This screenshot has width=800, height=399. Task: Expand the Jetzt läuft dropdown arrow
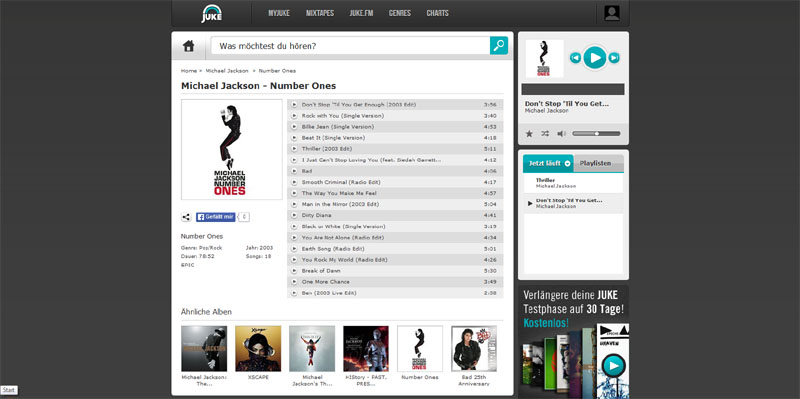[567, 164]
